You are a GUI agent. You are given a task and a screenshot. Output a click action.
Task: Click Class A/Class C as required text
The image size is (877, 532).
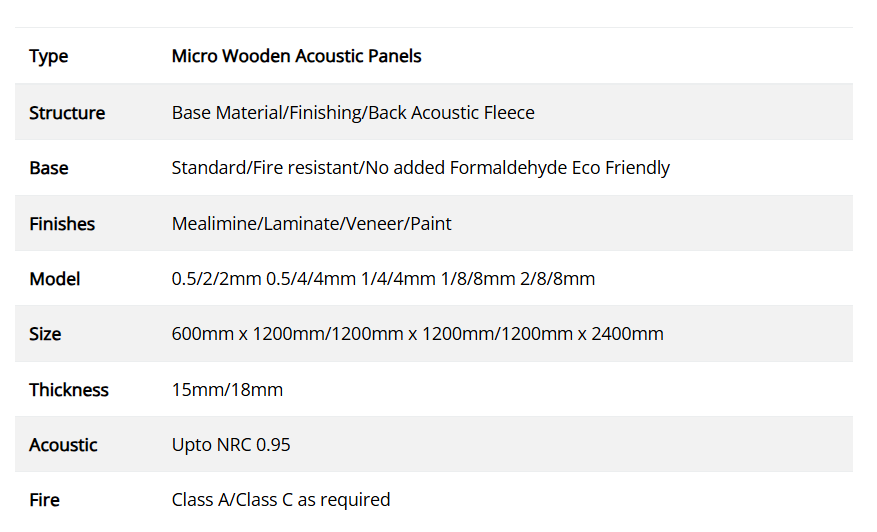[x=281, y=500]
